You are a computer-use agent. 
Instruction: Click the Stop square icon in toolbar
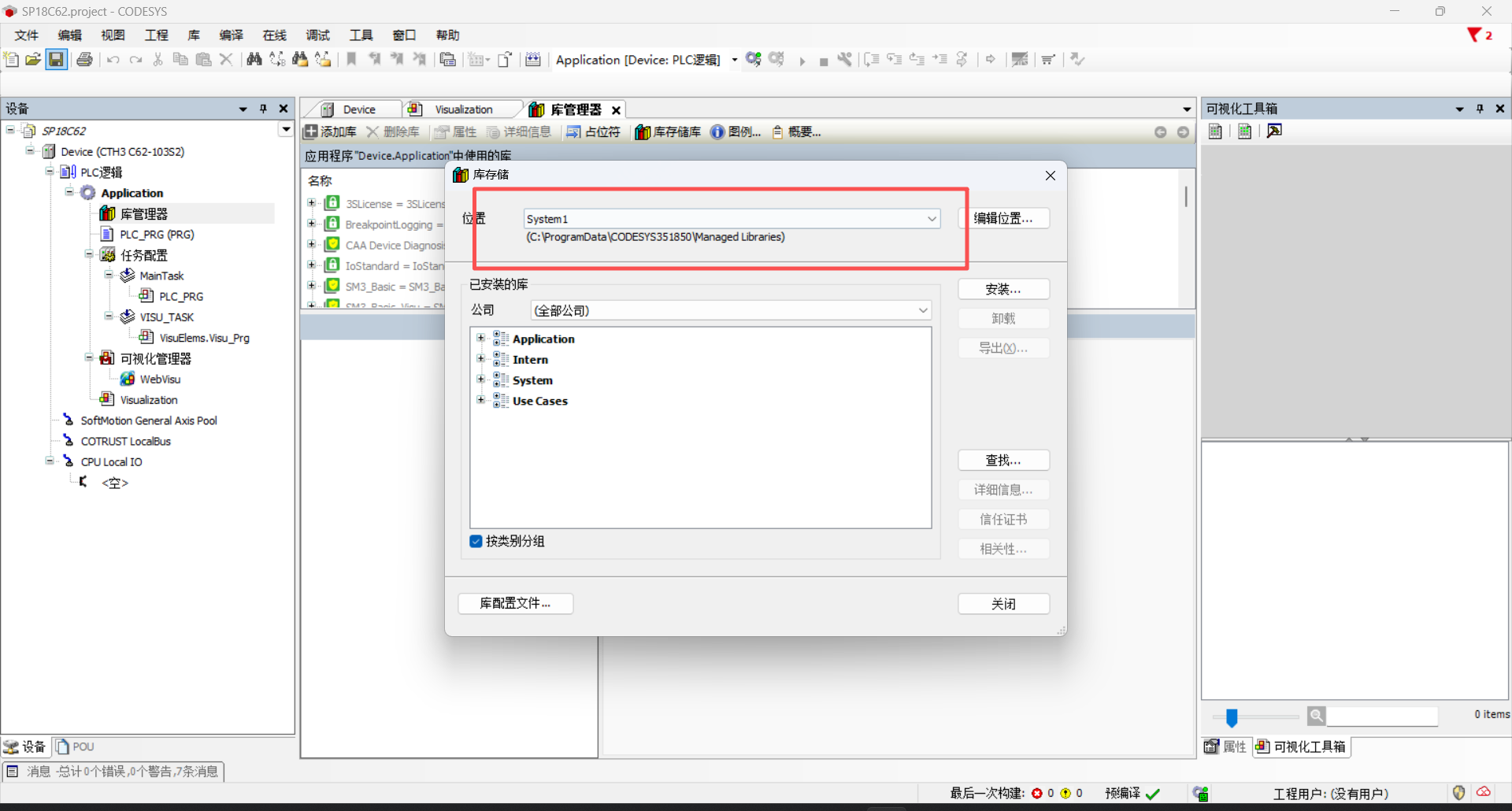point(824,61)
